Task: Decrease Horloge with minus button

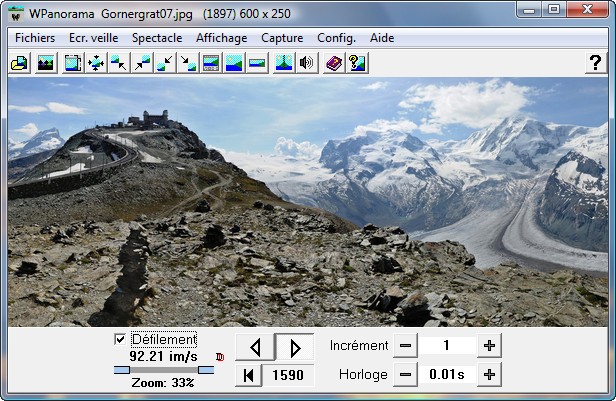Action: click(405, 375)
